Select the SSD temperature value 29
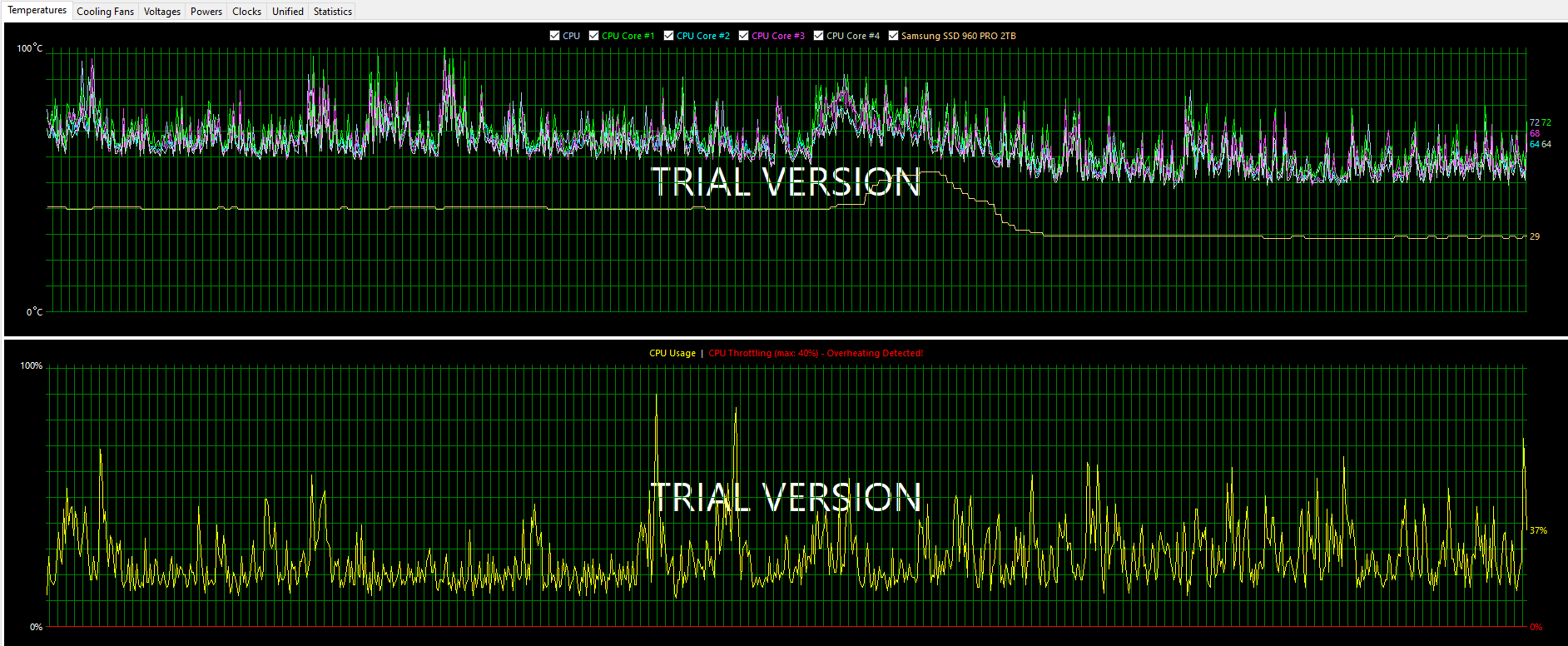 pos(1535,236)
